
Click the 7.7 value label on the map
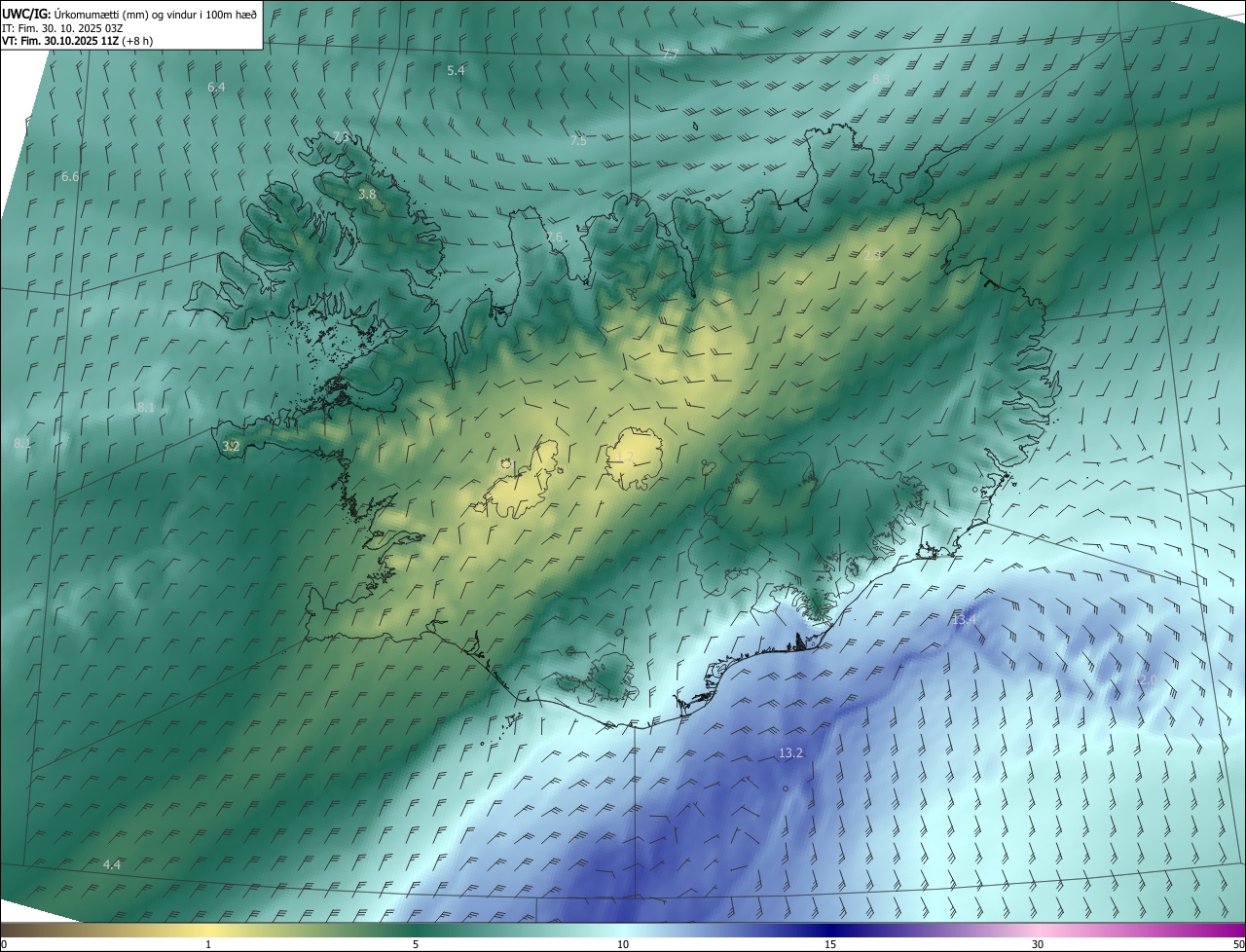[670, 55]
